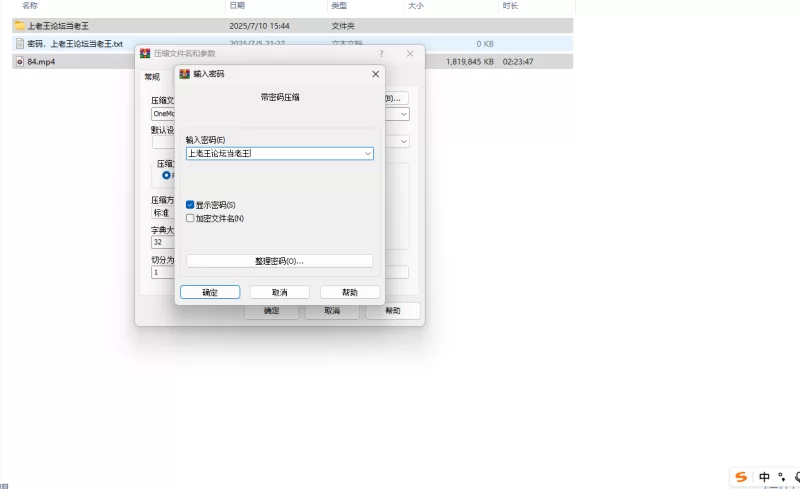This screenshot has width=800, height=489.
Task: Click the ? help icon in archive dialog
Action: click(381, 53)
